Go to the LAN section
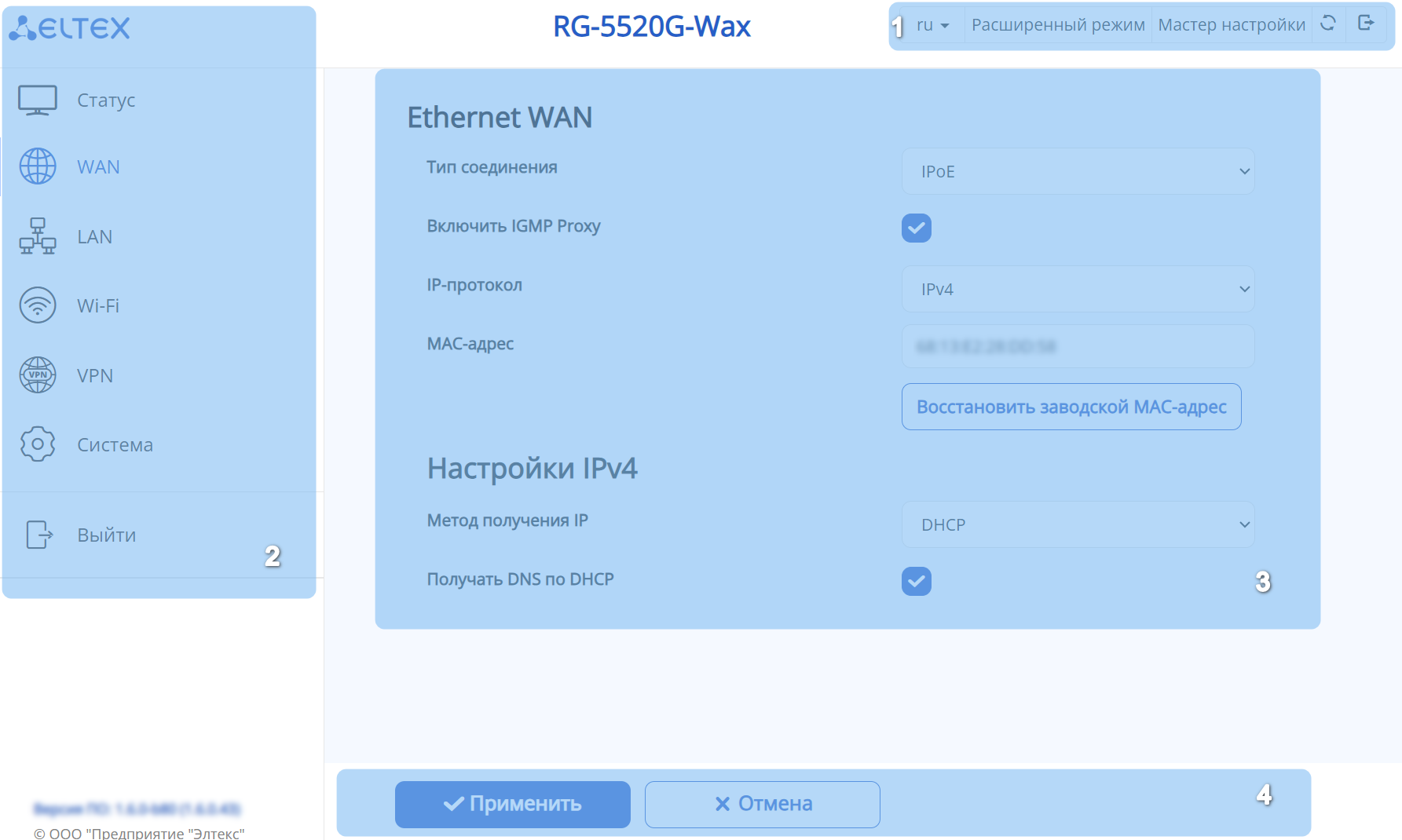The width and height of the screenshot is (1402, 840). pos(94,237)
